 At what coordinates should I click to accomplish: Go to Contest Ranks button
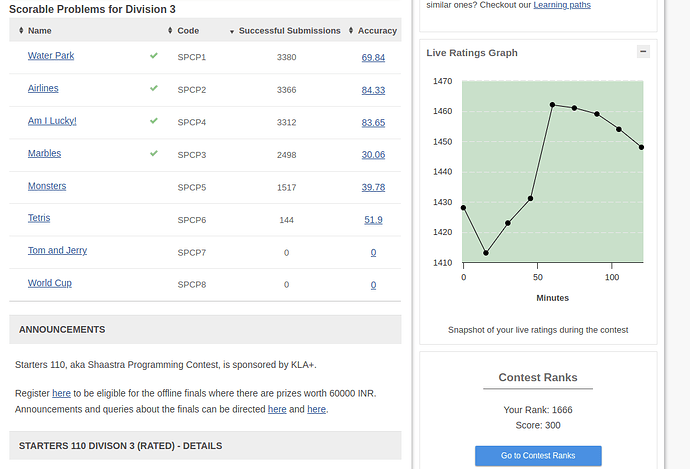tap(538, 456)
